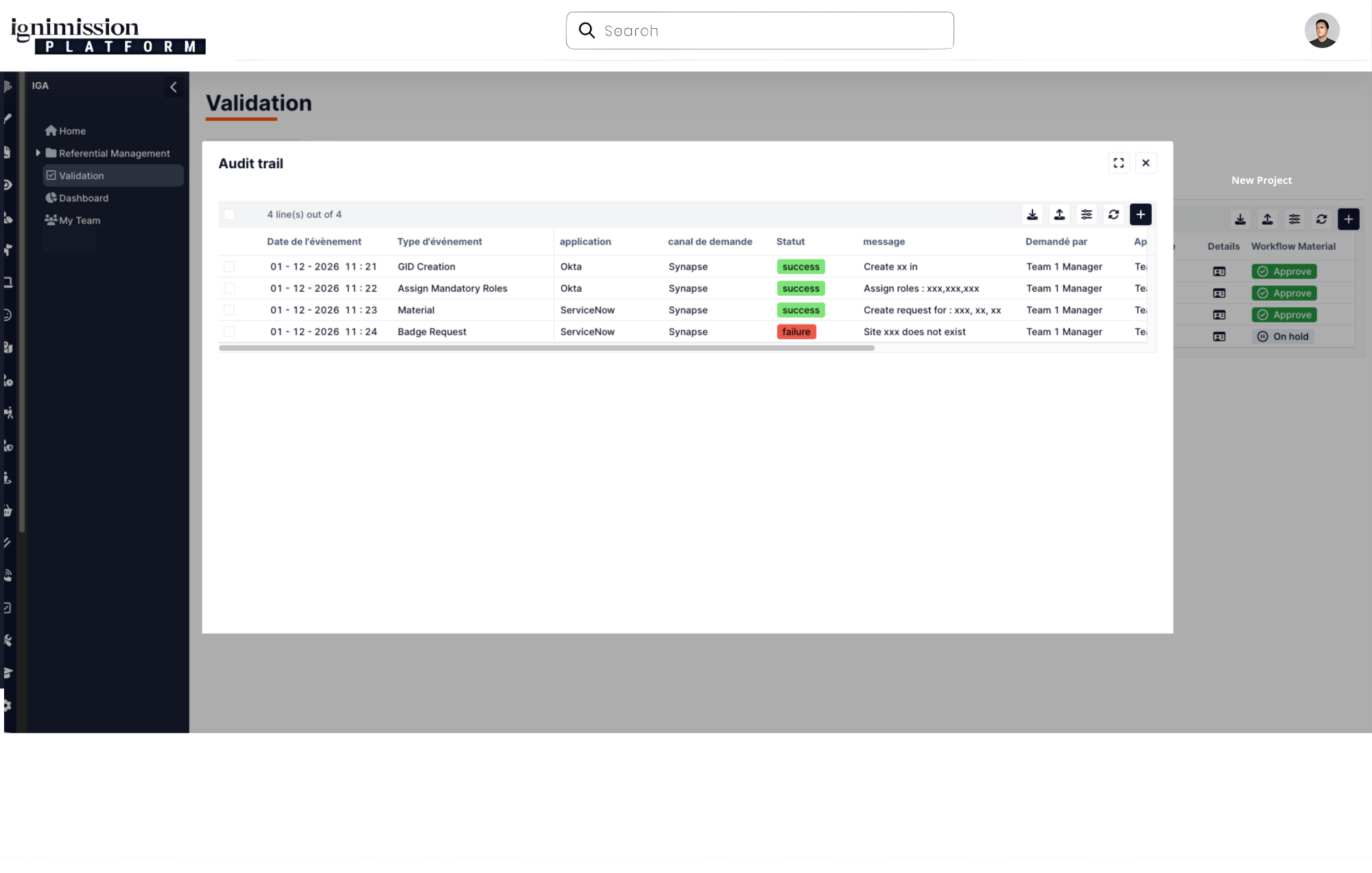Sort by Statut column header
This screenshot has width=1372, height=873.
tap(790, 242)
